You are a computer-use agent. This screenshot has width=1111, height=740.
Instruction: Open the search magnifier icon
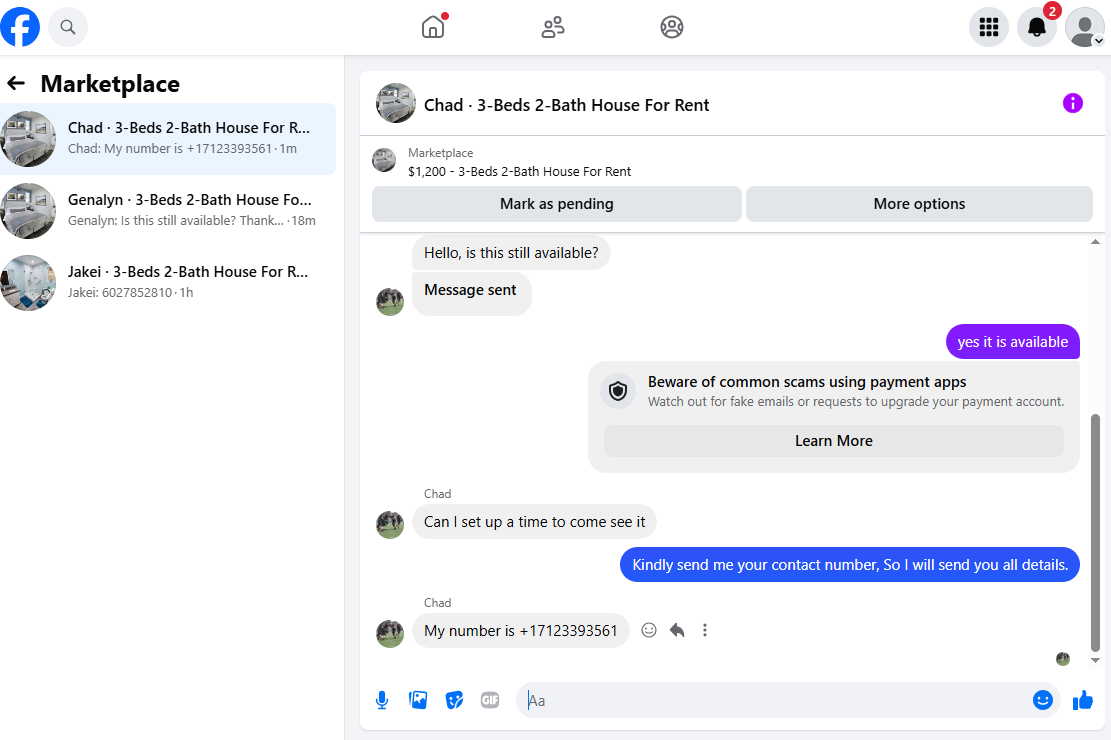click(68, 27)
